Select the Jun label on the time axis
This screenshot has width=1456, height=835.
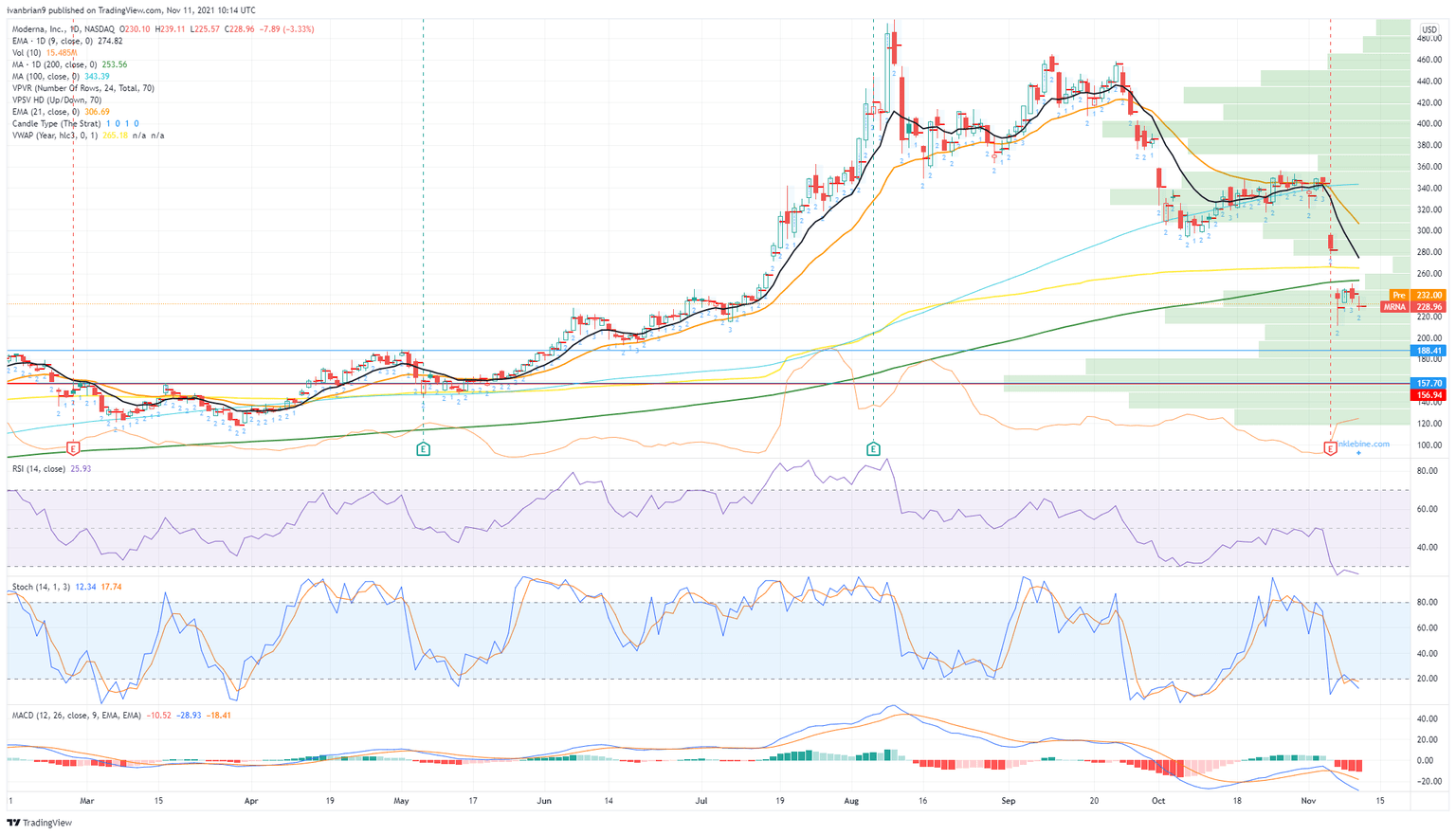pyautogui.click(x=544, y=801)
